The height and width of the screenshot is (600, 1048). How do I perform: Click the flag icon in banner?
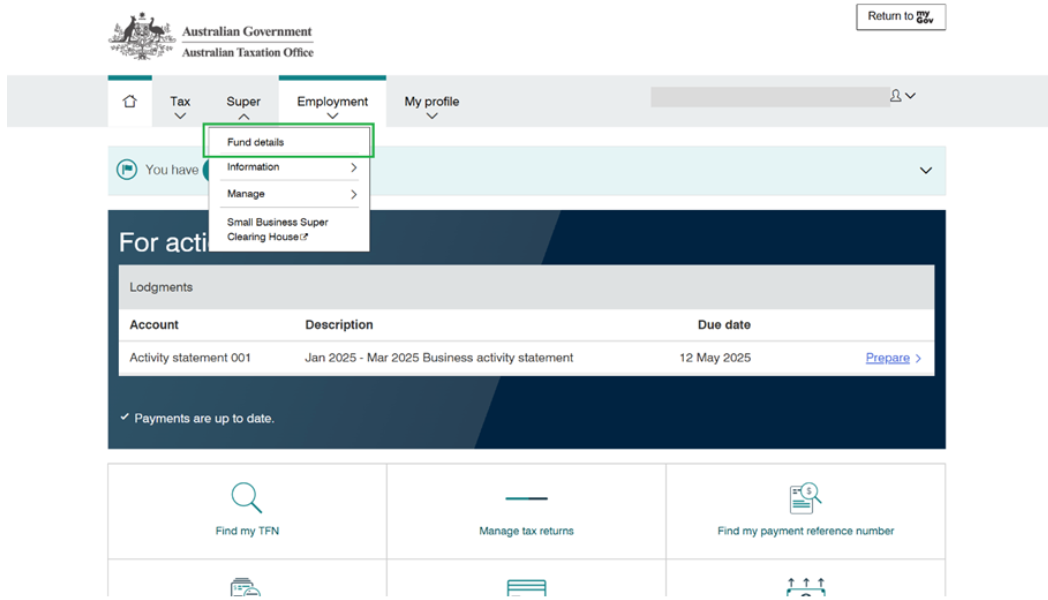tap(126, 170)
